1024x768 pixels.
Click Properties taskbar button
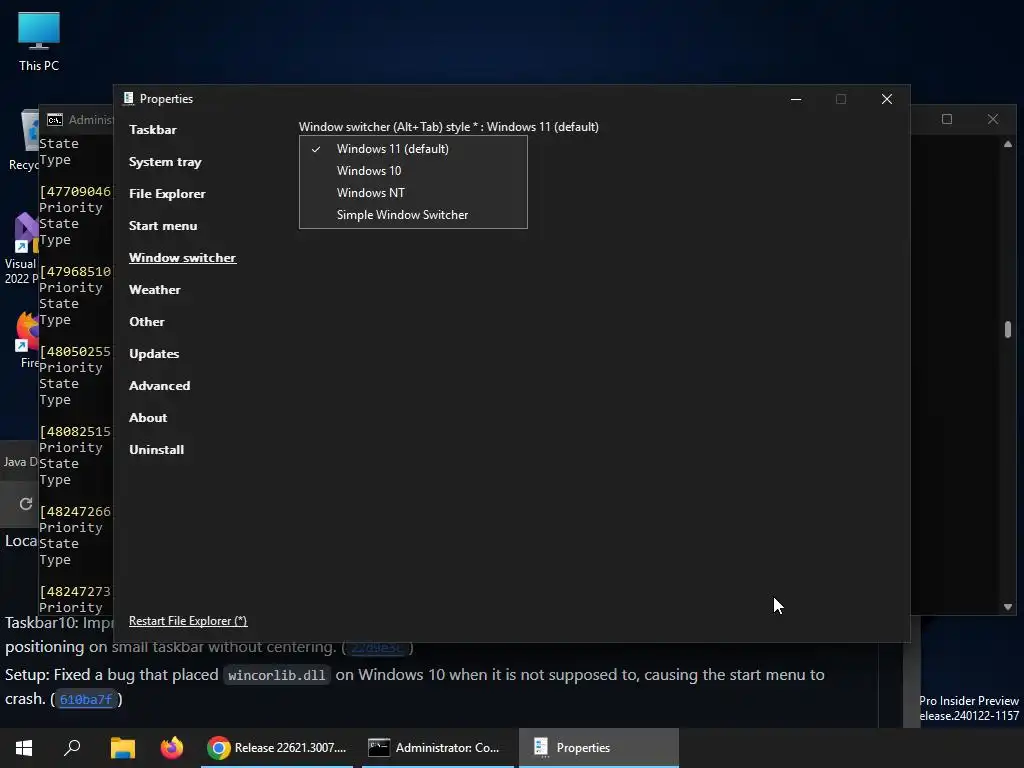click(598, 748)
